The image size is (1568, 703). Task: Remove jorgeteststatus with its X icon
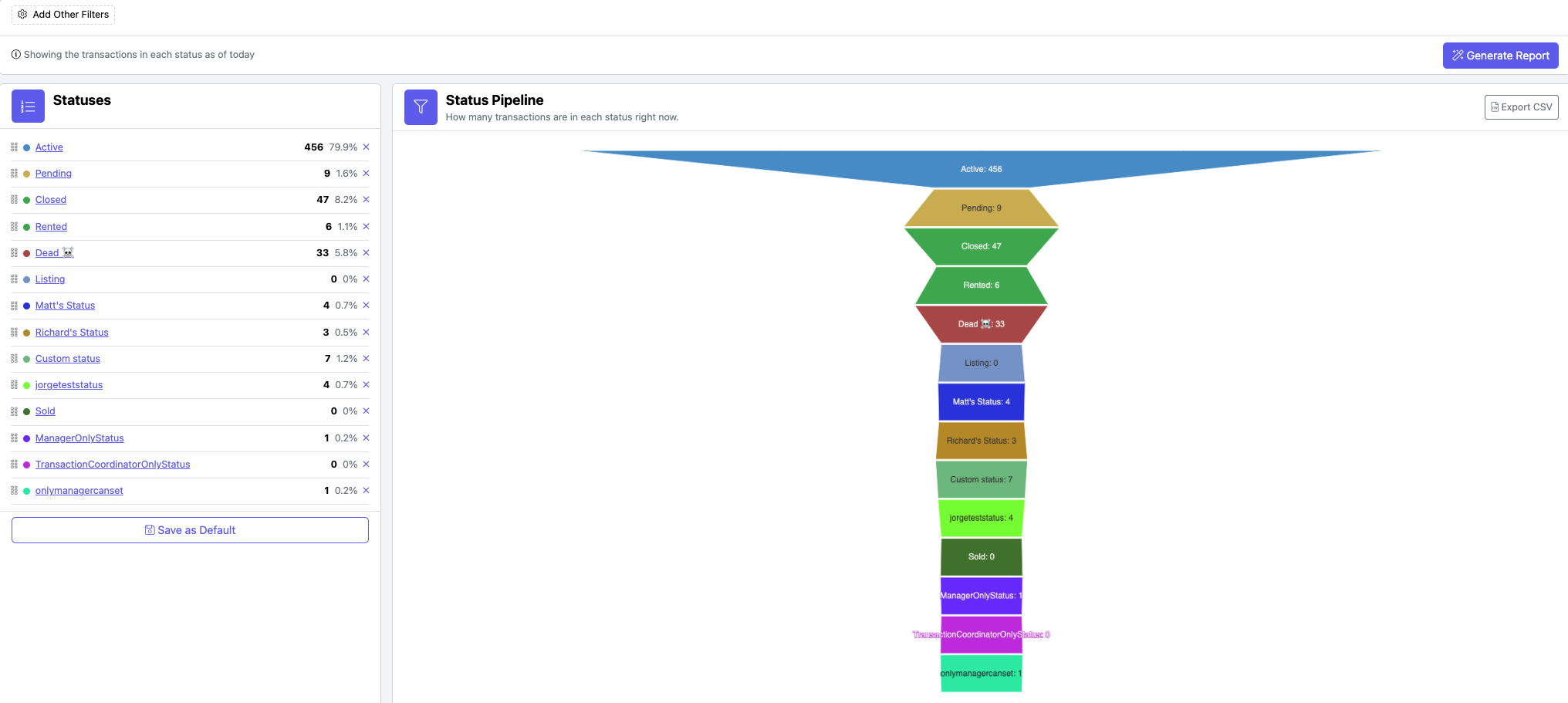(x=366, y=385)
